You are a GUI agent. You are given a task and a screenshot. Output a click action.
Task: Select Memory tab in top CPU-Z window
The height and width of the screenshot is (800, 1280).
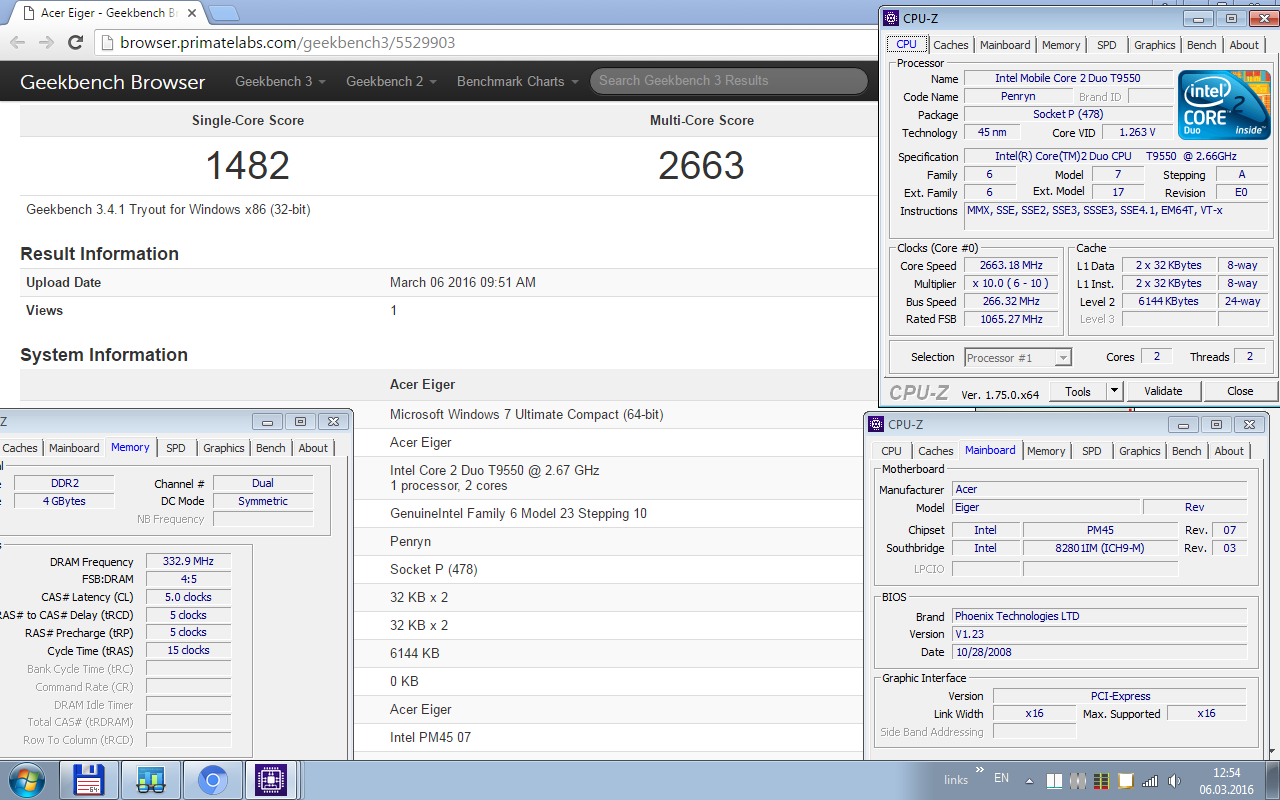(x=1061, y=45)
